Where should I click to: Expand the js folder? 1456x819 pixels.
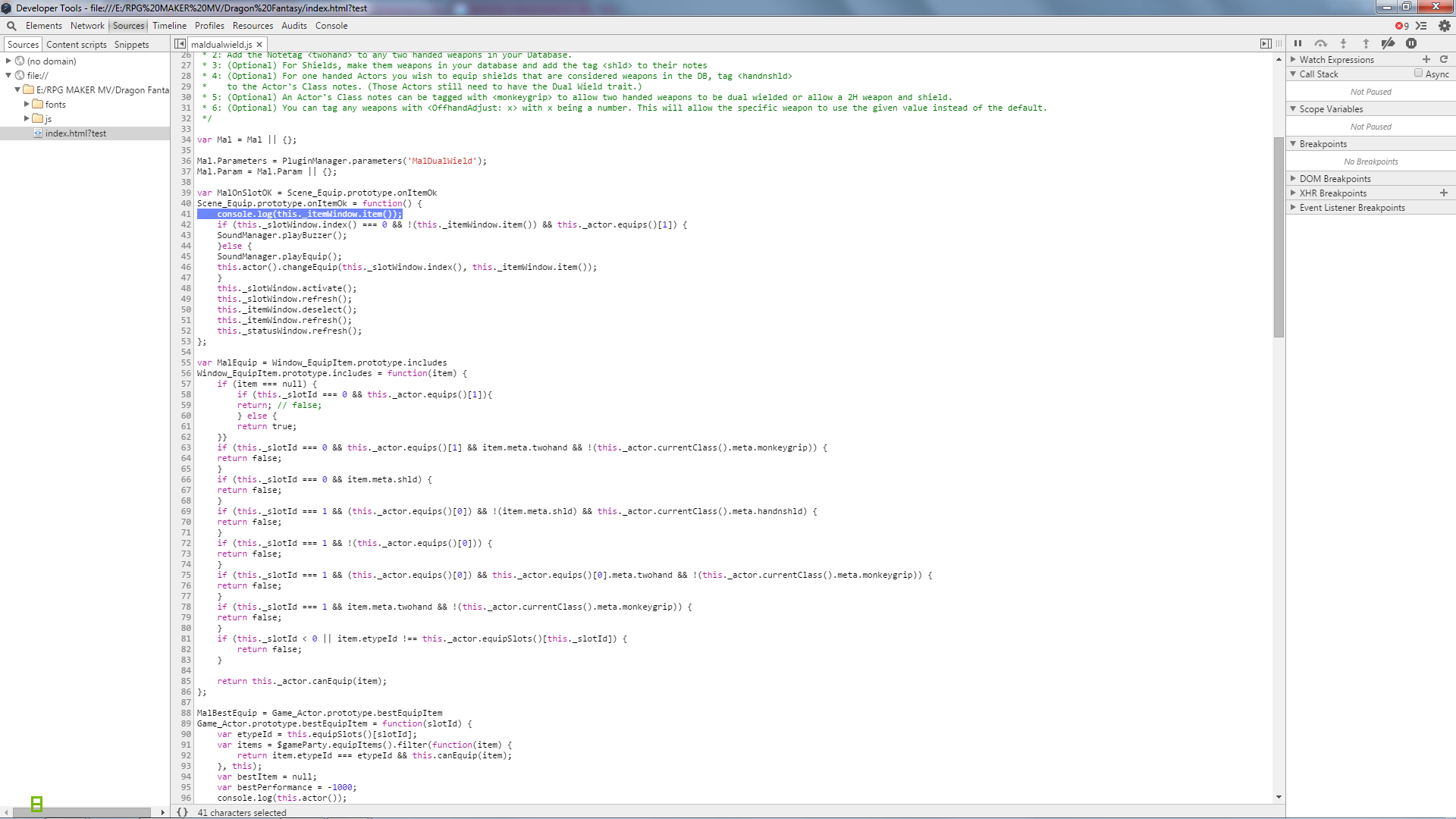coord(27,118)
